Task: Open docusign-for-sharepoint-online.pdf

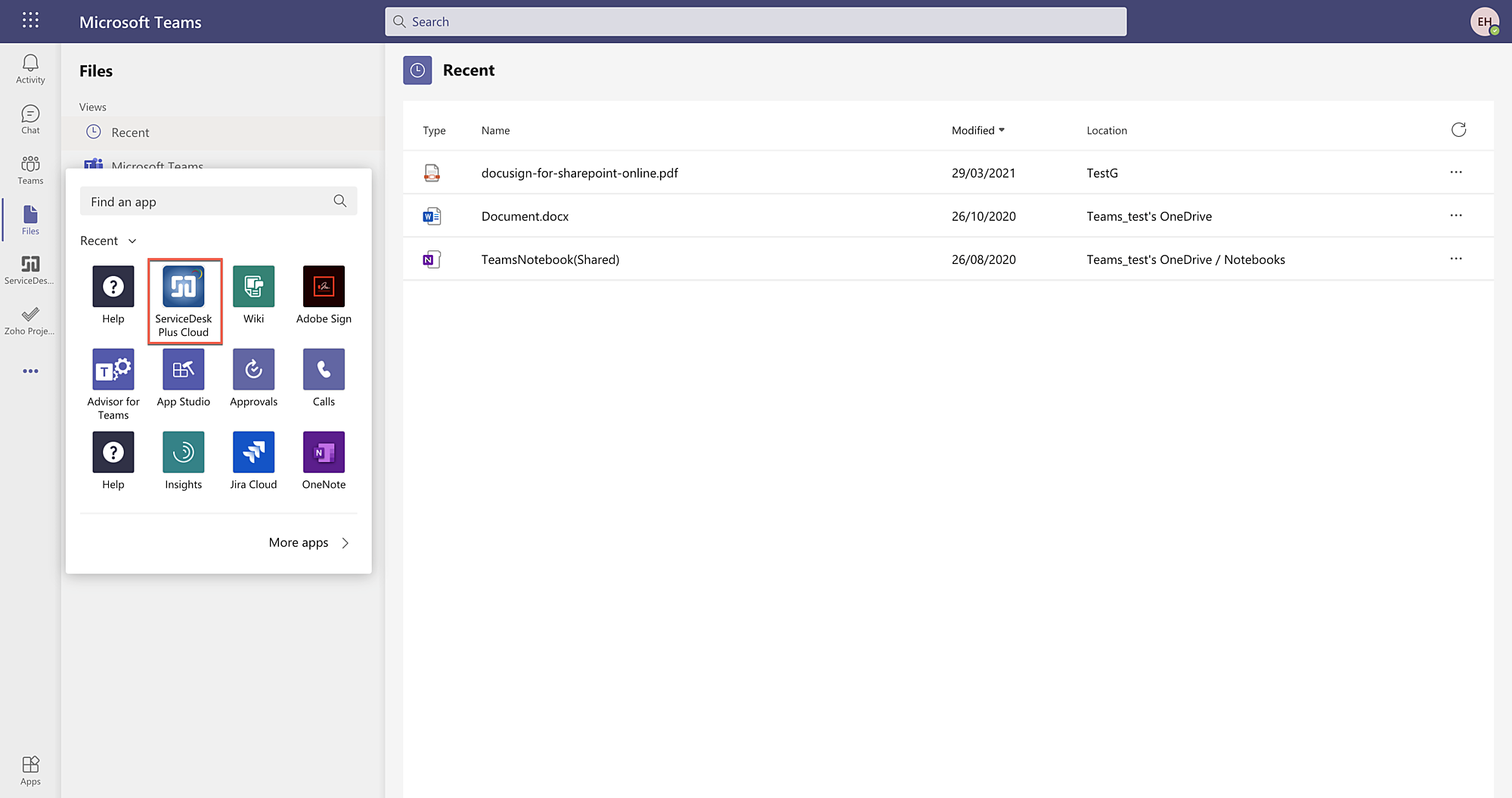Action: [x=580, y=173]
